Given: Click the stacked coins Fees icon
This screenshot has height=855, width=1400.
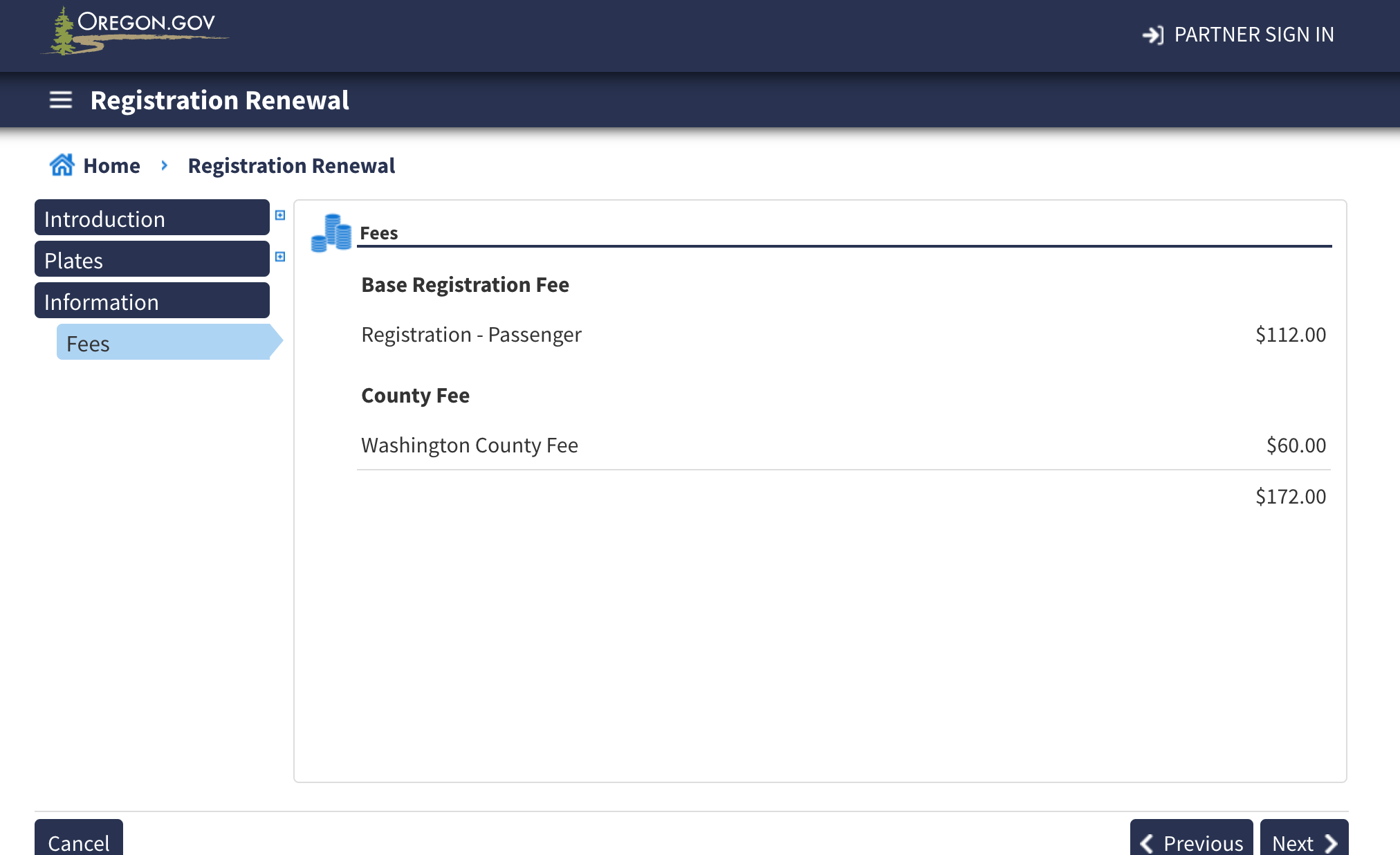Looking at the screenshot, I should tap(331, 232).
